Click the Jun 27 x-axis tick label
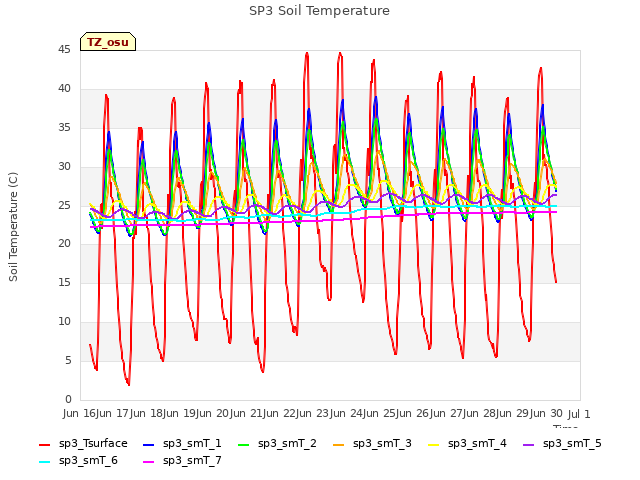This screenshot has height=480, width=640. pos(448,413)
